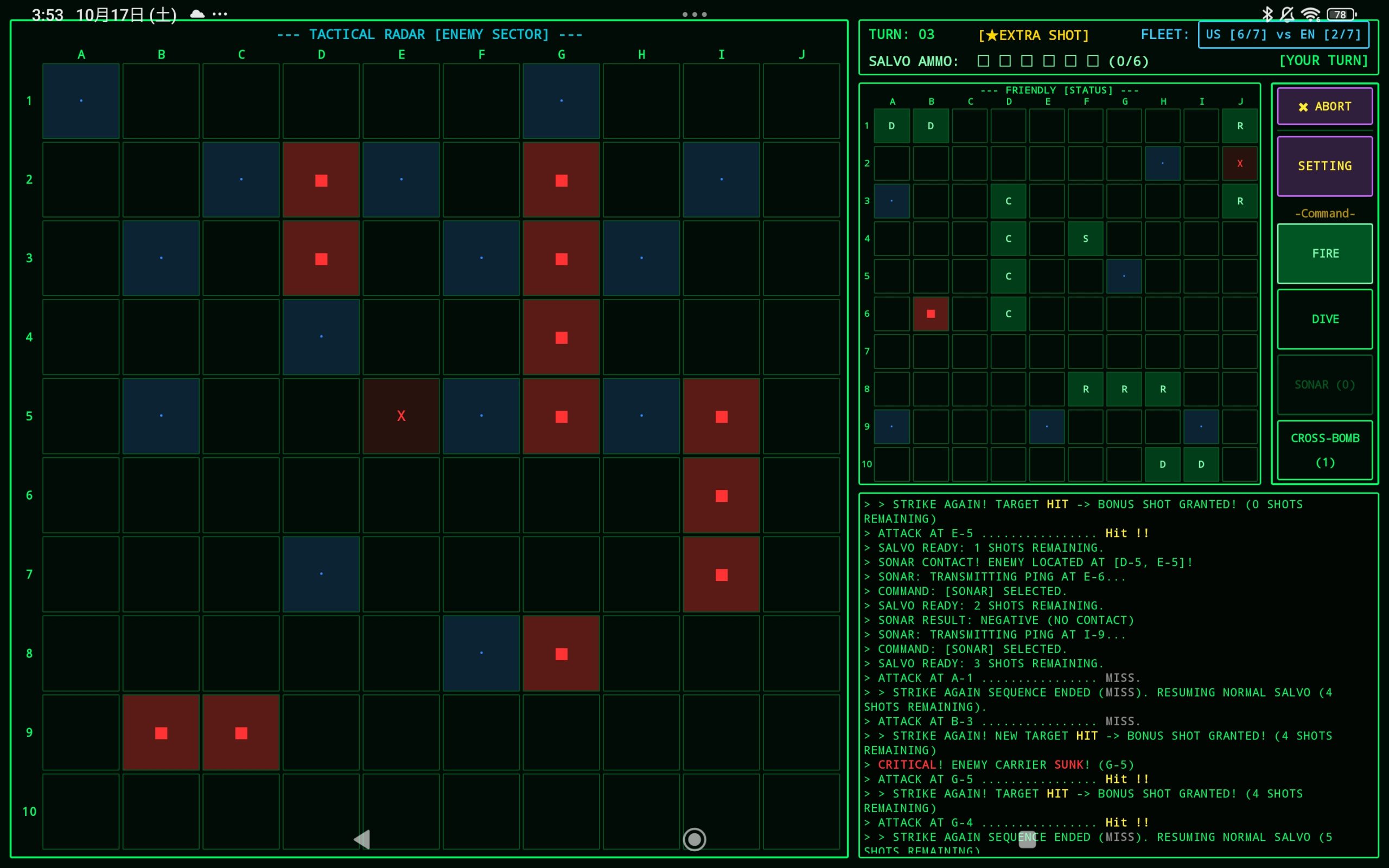The height and width of the screenshot is (868, 1389).
Task: Select the disabled SONAR (0) command
Action: pyautogui.click(x=1325, y=385)
